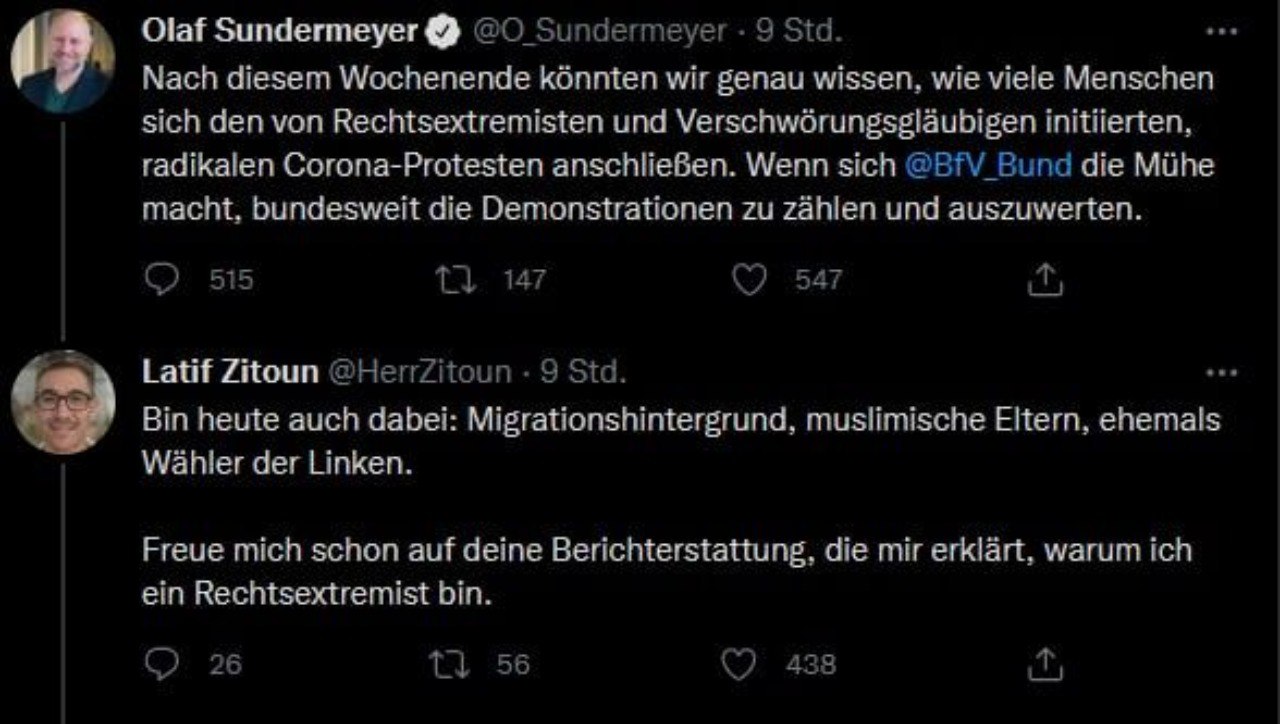This screenshot has width=1280, height=724.
Task: Click Olaf Sundermeyer's profile picture
Action: click(62, 62)
